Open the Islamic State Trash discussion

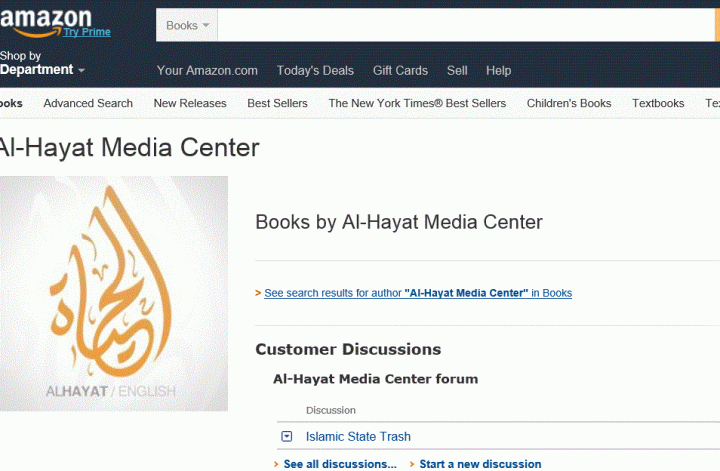(358, 436)
